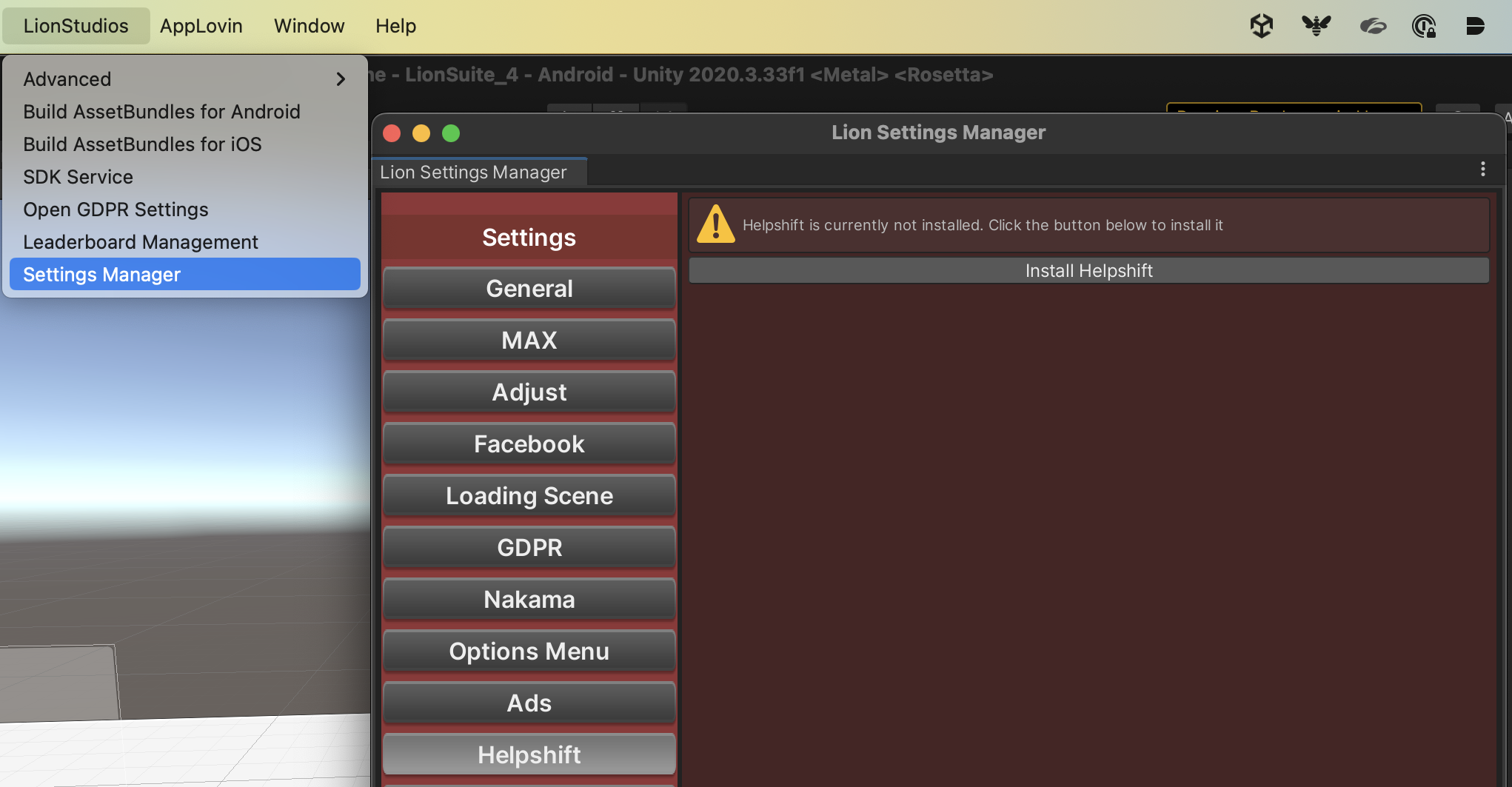Select Build AssetBundles for Android
Viewport: 1512px width, 787px height.
(x=161, y=112)
